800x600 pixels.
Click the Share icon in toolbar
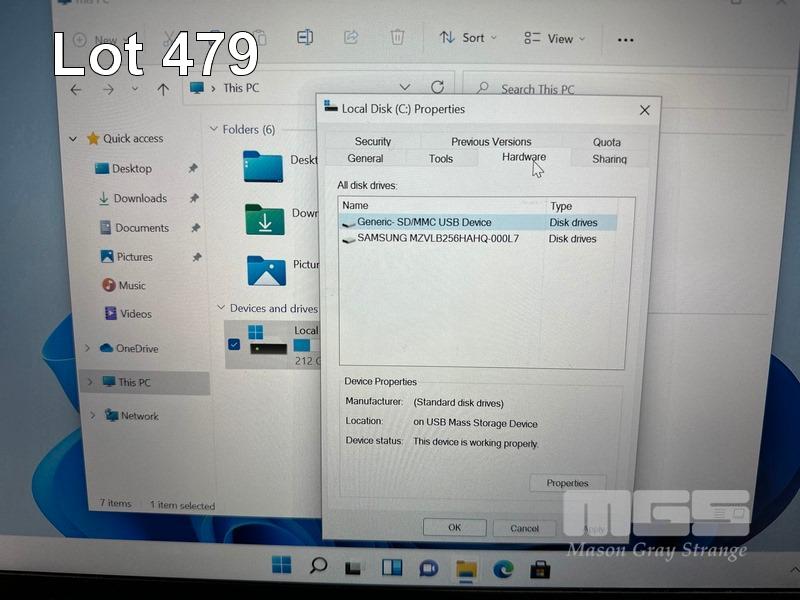click(x=351, y=37)
